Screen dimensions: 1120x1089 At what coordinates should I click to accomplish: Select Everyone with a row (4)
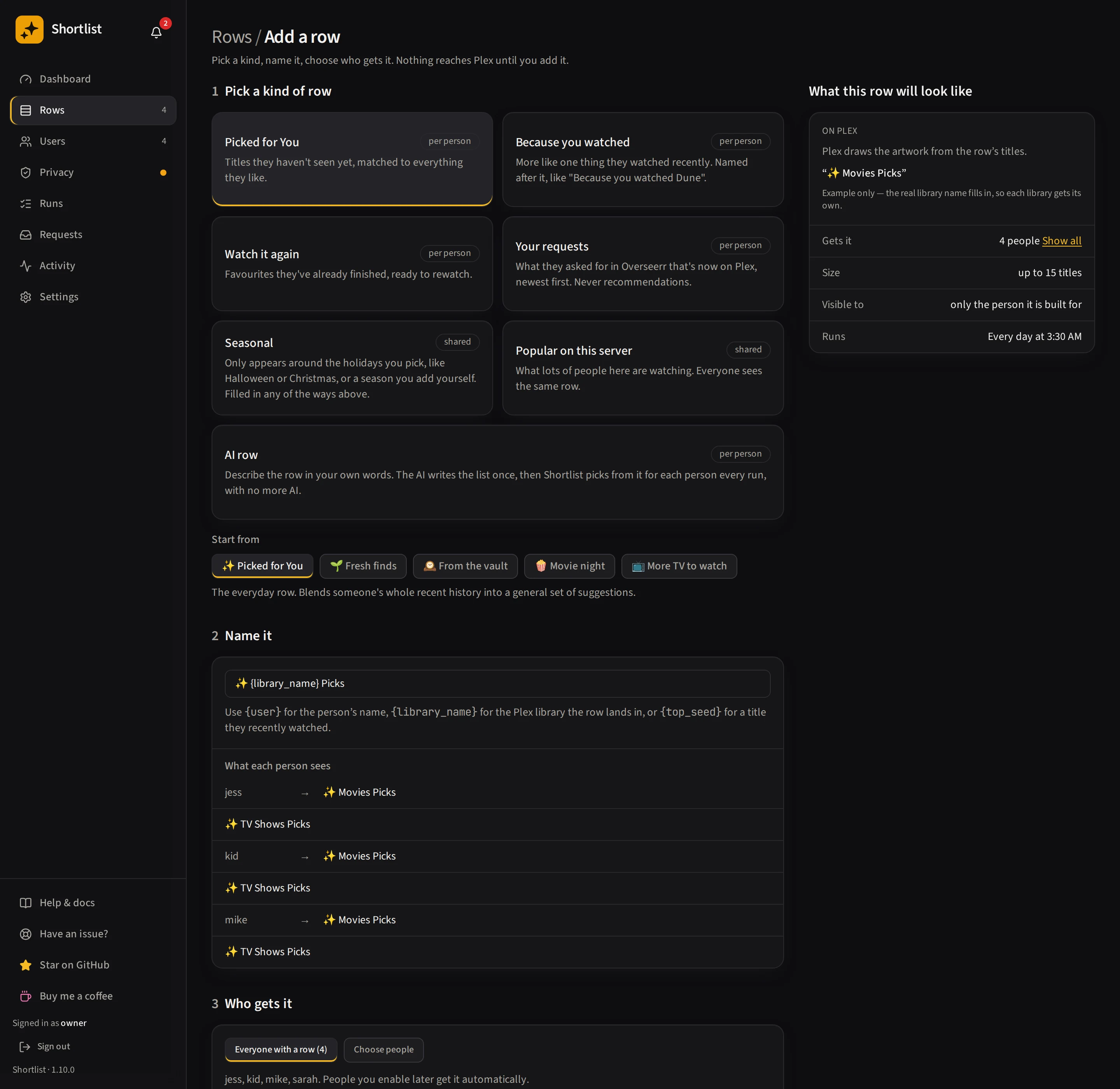pyautogui.click(x=281, y=1050)
